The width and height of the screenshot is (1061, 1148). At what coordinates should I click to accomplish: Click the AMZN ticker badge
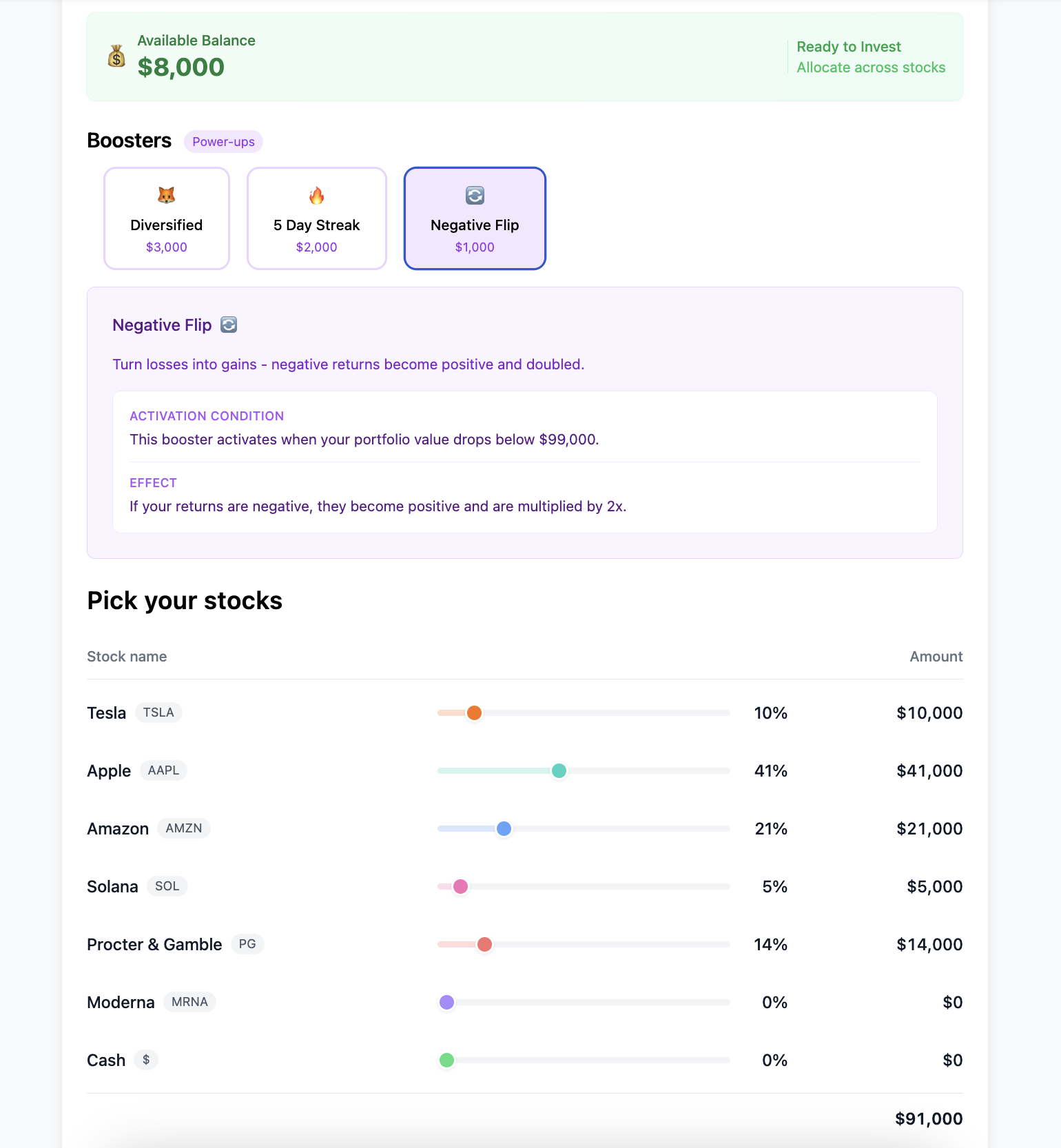[184, 828]
